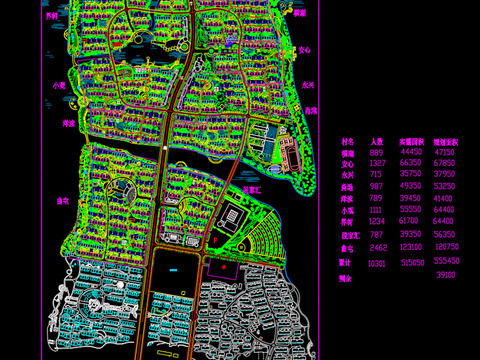The width and height of the screenshot is (480, 360).
Task: Click the red P parking symbol
Action: click(215, 240)
